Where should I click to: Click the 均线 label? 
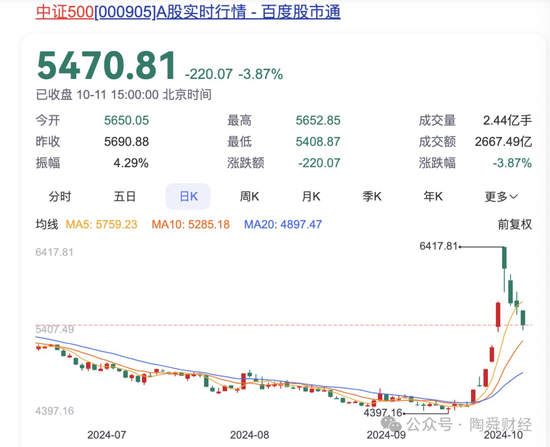point(47,224)
